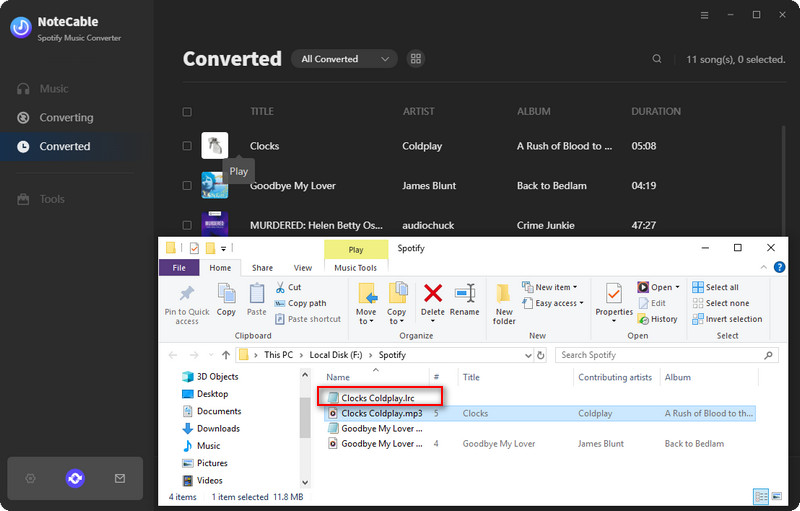This screenshot has width=800, height=511.
Task: Click Pin to Quick access in Explorer ribbon
Action: click(187, 305)
